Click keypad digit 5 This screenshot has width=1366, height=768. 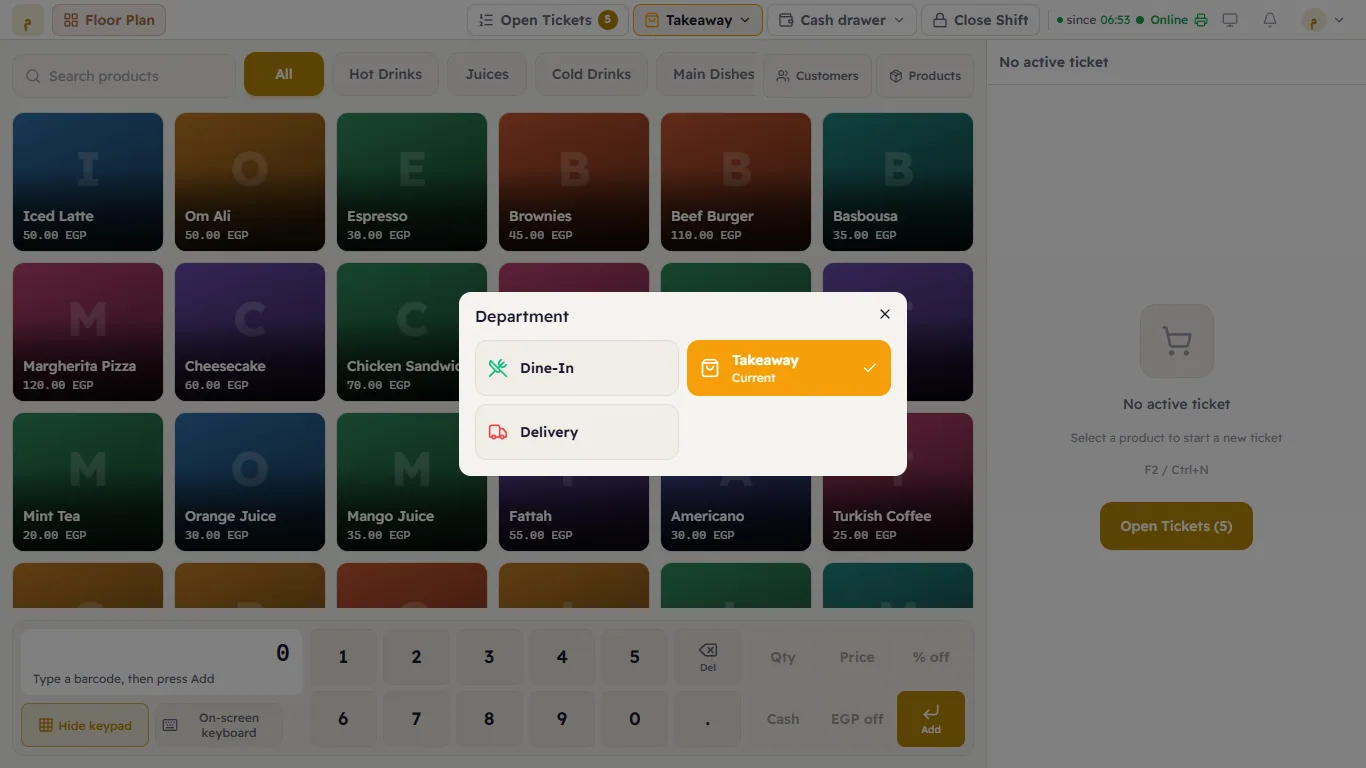[635, 657]
